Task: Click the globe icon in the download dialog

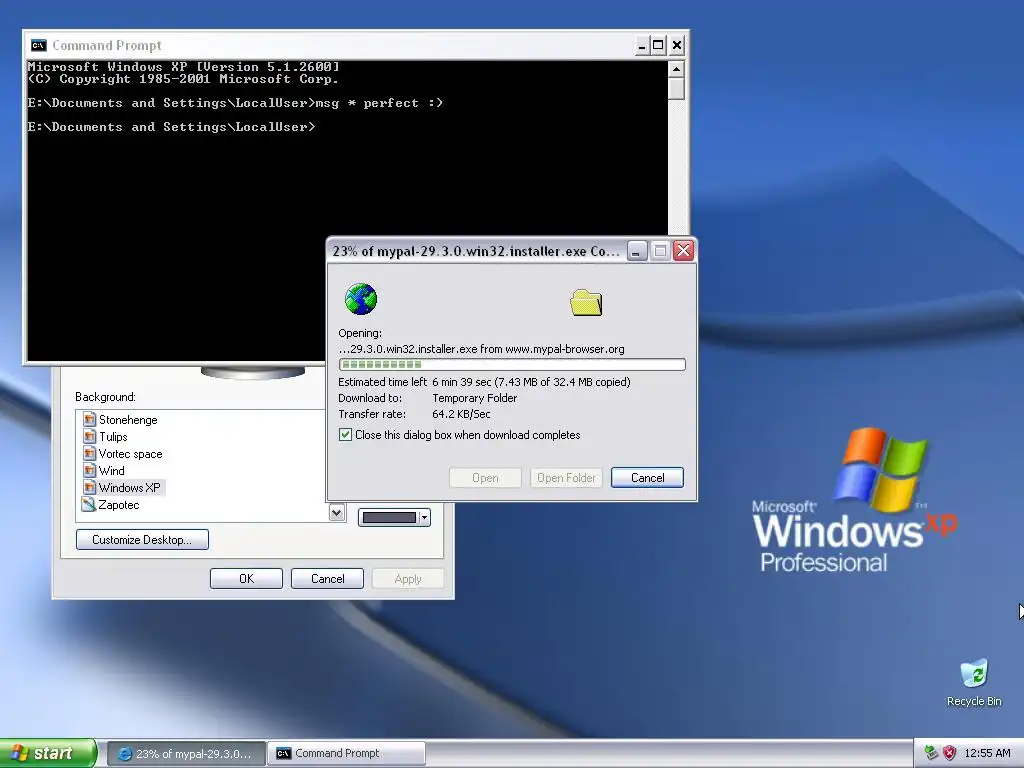Action: (x=360, y=299)
